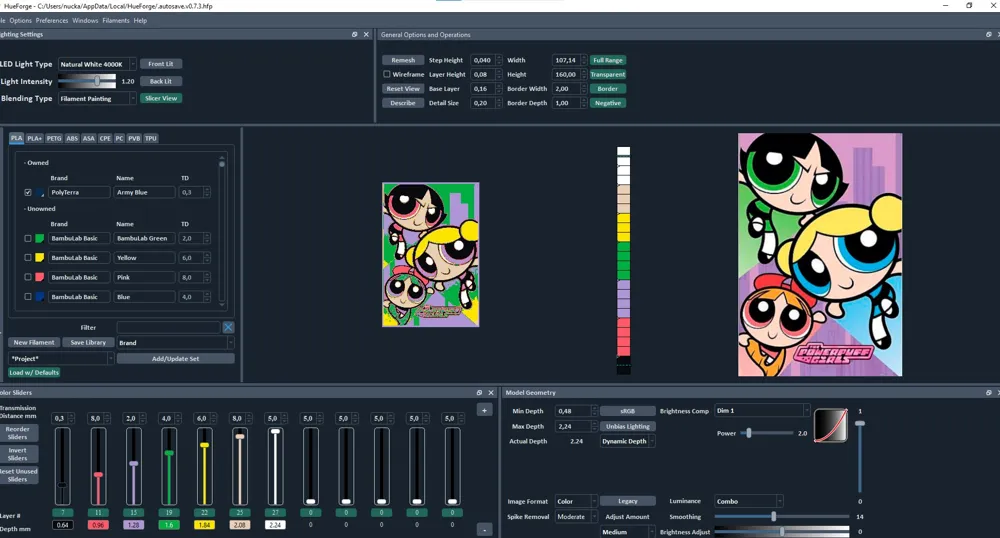Open the Image Format Color dropdown

pos(576,501)
